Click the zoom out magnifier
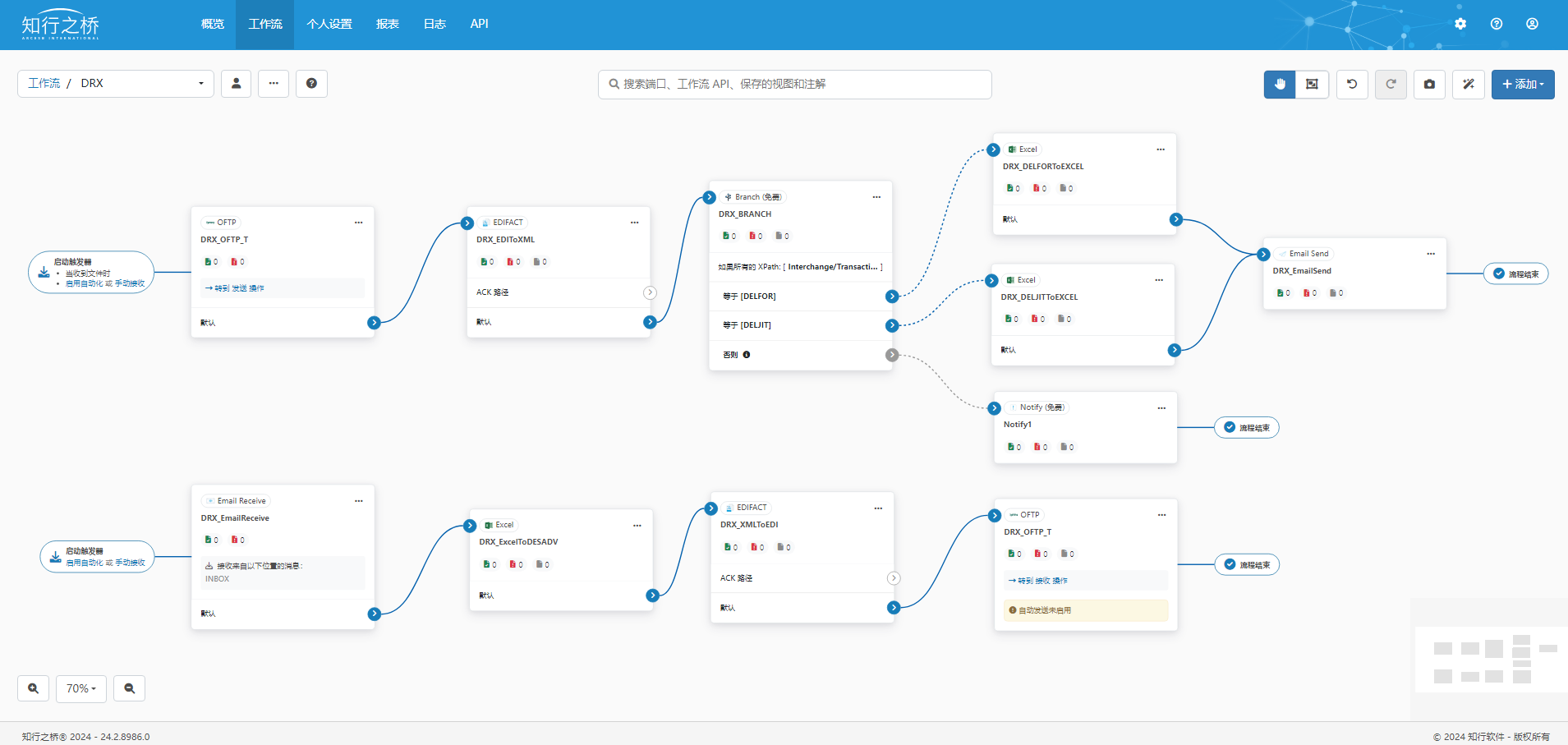1568x745 pixels. point(130,688)
